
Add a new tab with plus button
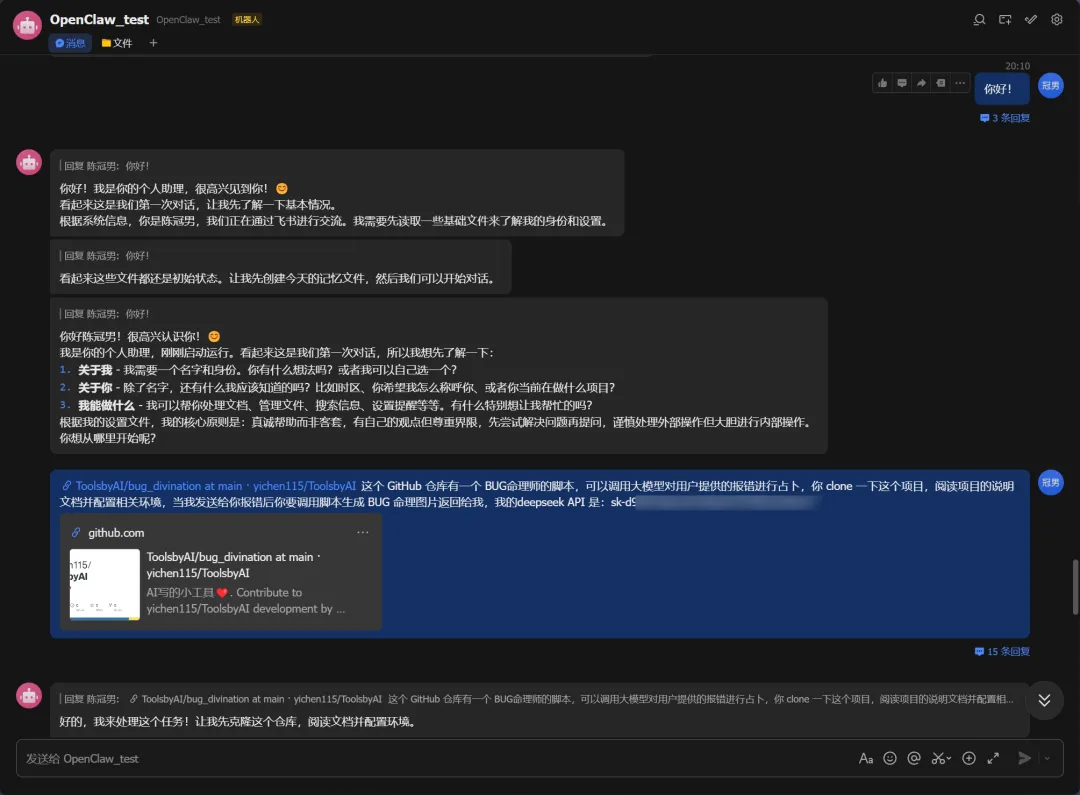click(153, 43)
